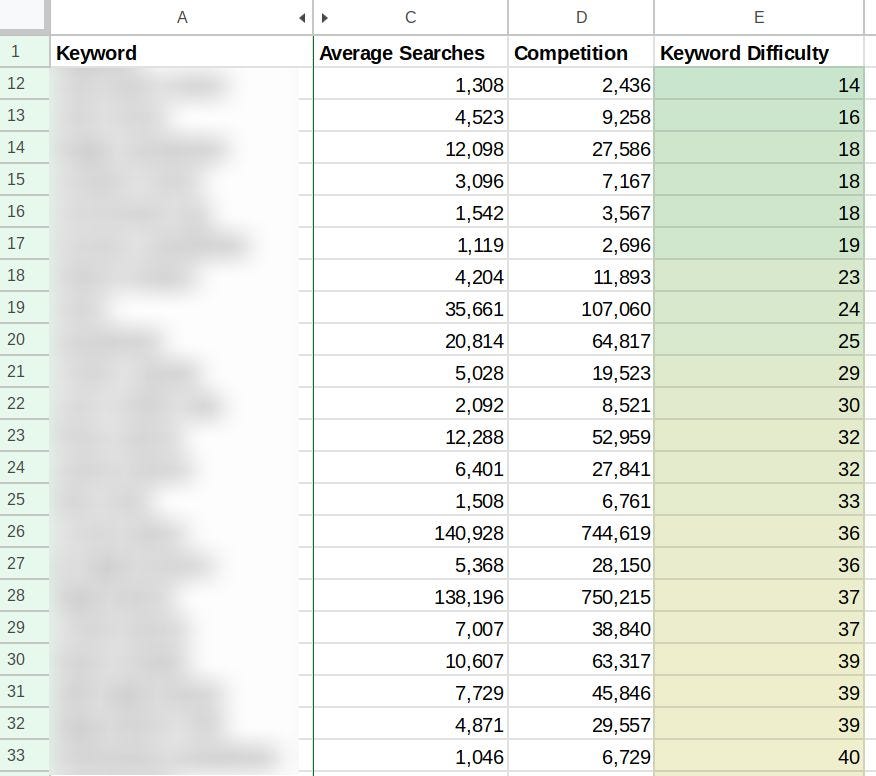
Task: Select column A header
Action: coord(182,17)
